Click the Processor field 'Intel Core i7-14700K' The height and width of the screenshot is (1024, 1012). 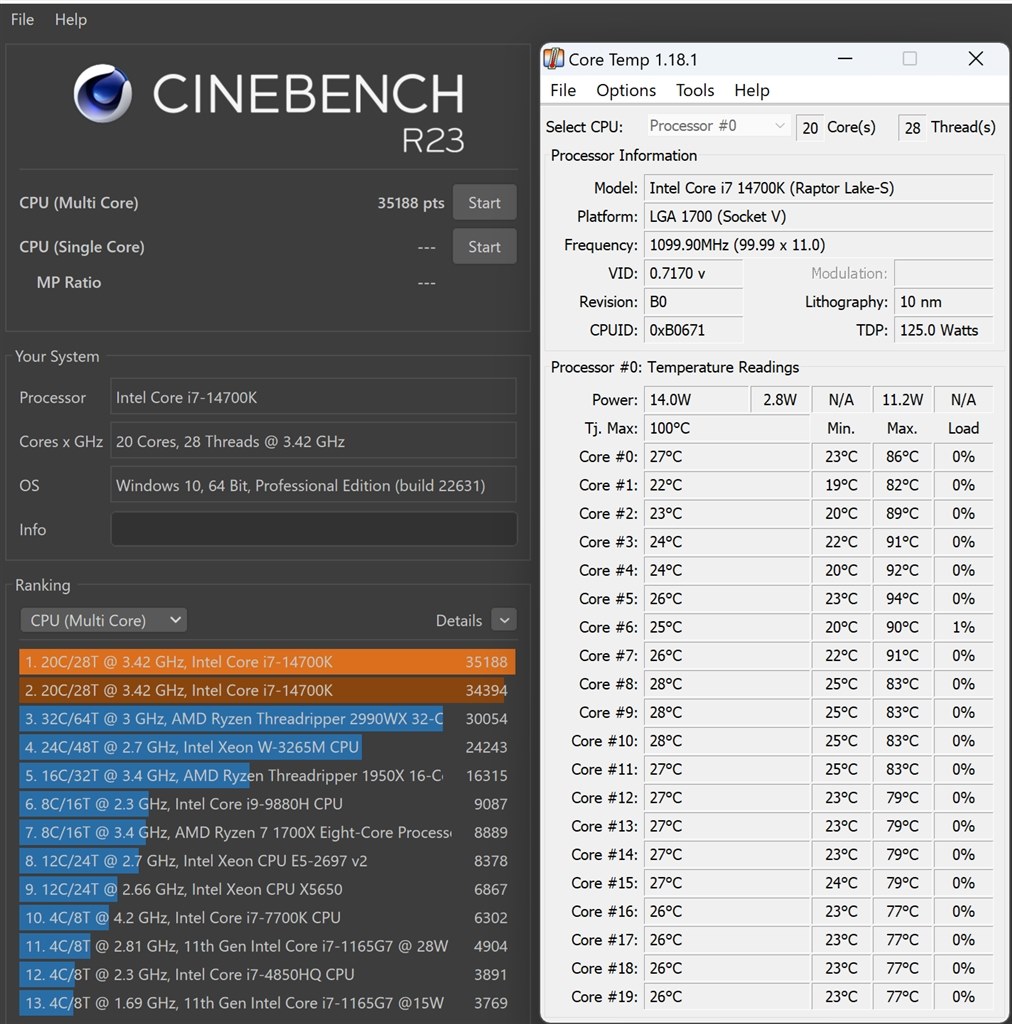click(x=313, y=397)
